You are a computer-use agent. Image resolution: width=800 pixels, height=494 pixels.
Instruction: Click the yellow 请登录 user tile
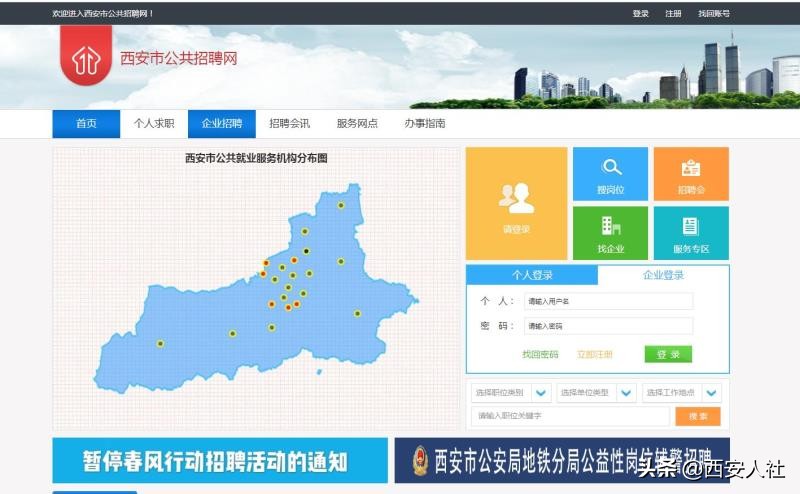516,204
